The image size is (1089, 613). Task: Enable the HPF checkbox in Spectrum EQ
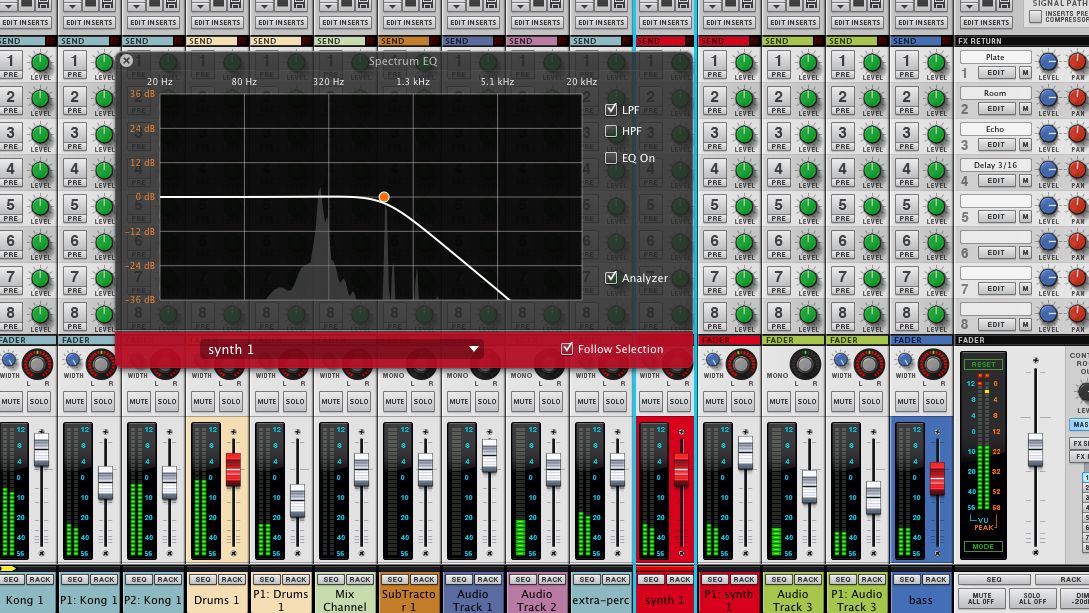(611, 131)
